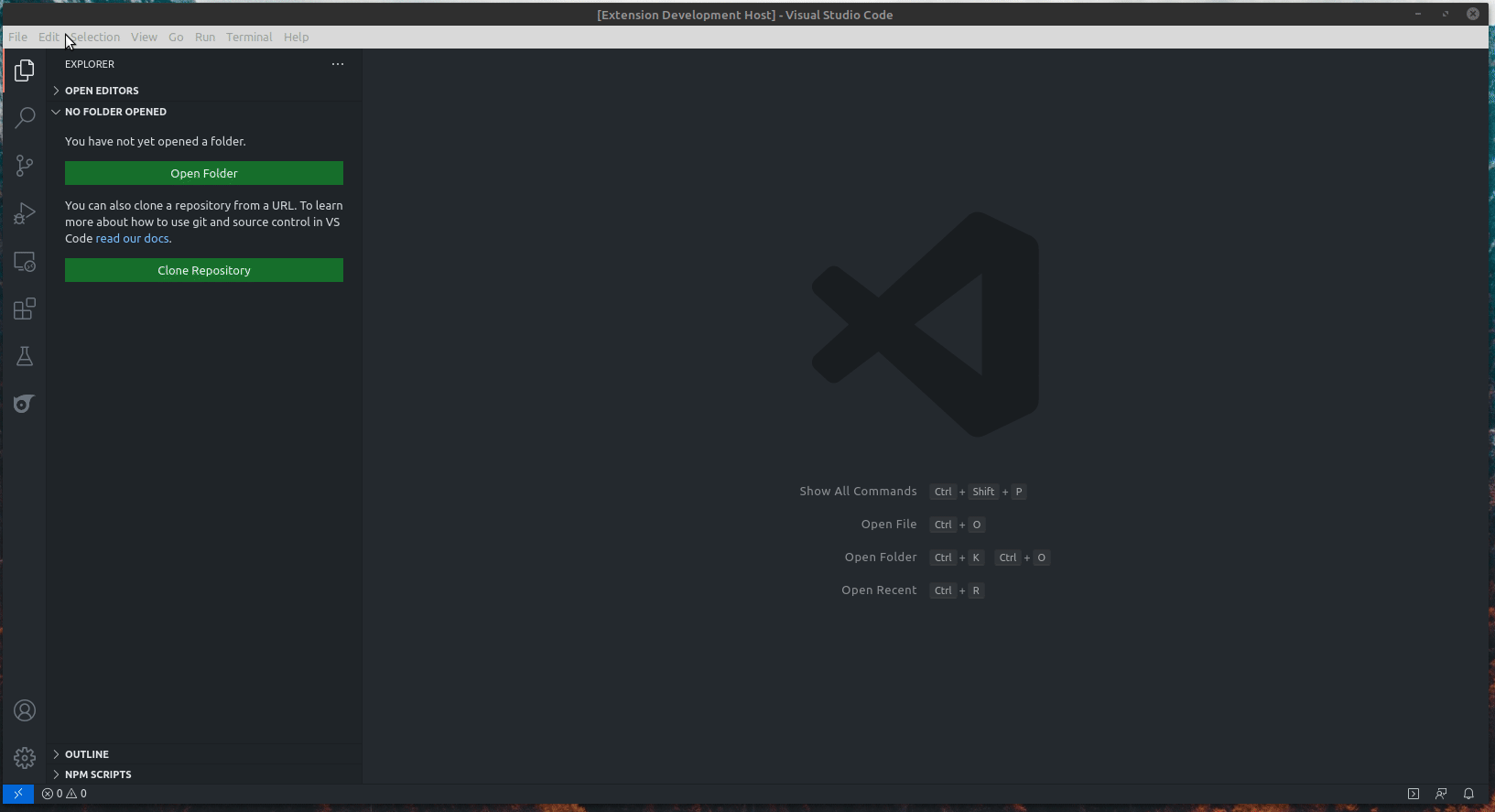Open the Remote Explorer icon

(25, 262)
